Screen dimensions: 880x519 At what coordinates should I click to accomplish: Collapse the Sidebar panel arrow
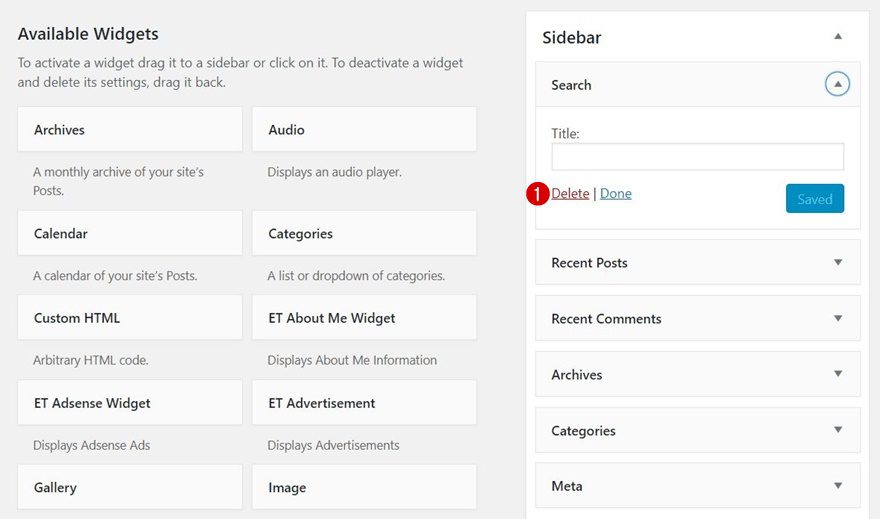tap(838, 37)
